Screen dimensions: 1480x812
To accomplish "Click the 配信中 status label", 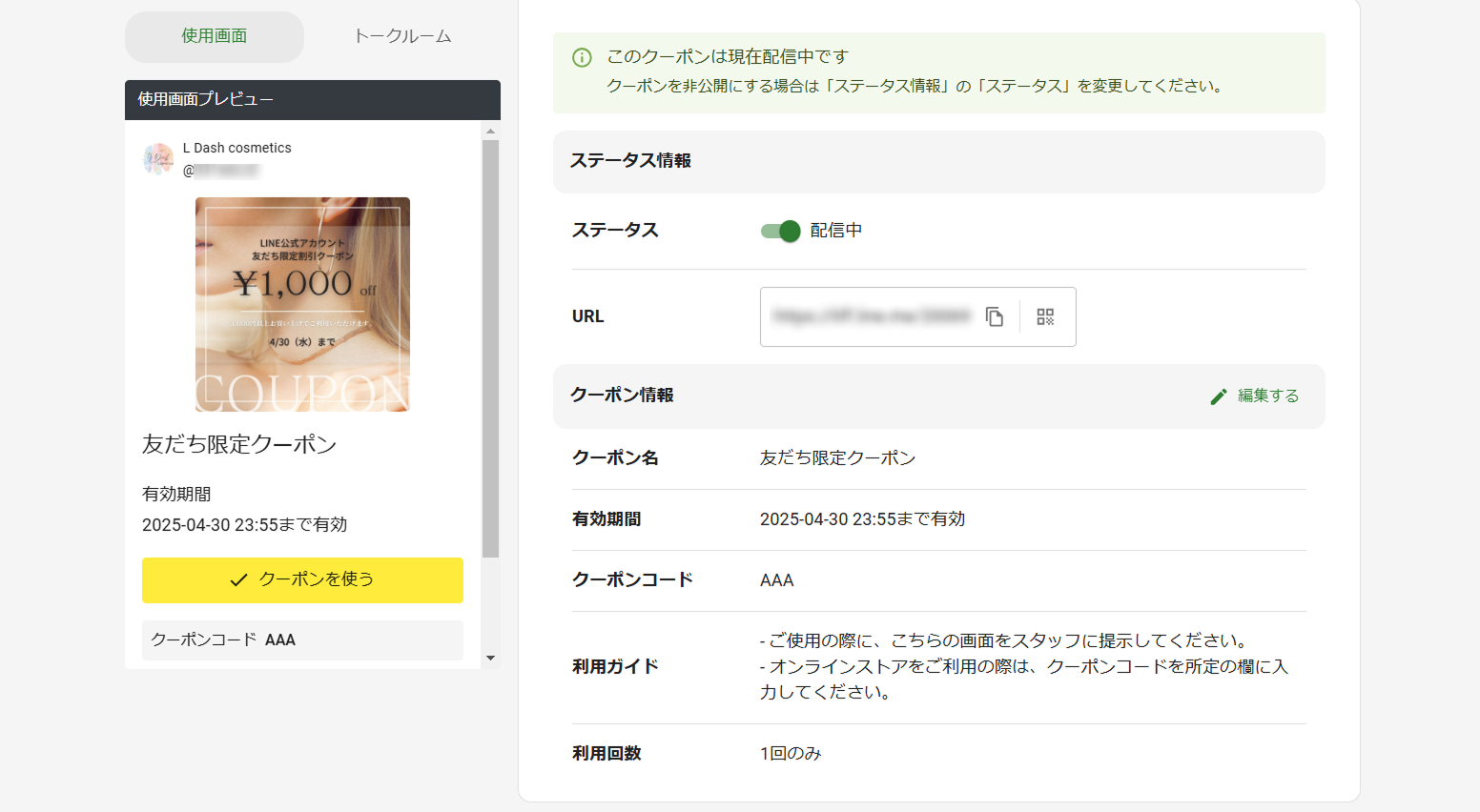I will coord(836,231).
